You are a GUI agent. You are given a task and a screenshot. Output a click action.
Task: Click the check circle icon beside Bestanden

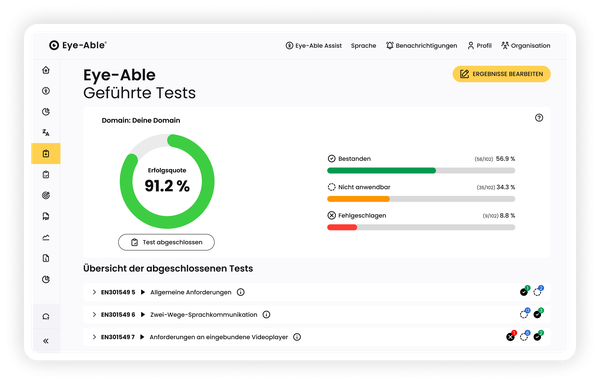tap(331, 158)
